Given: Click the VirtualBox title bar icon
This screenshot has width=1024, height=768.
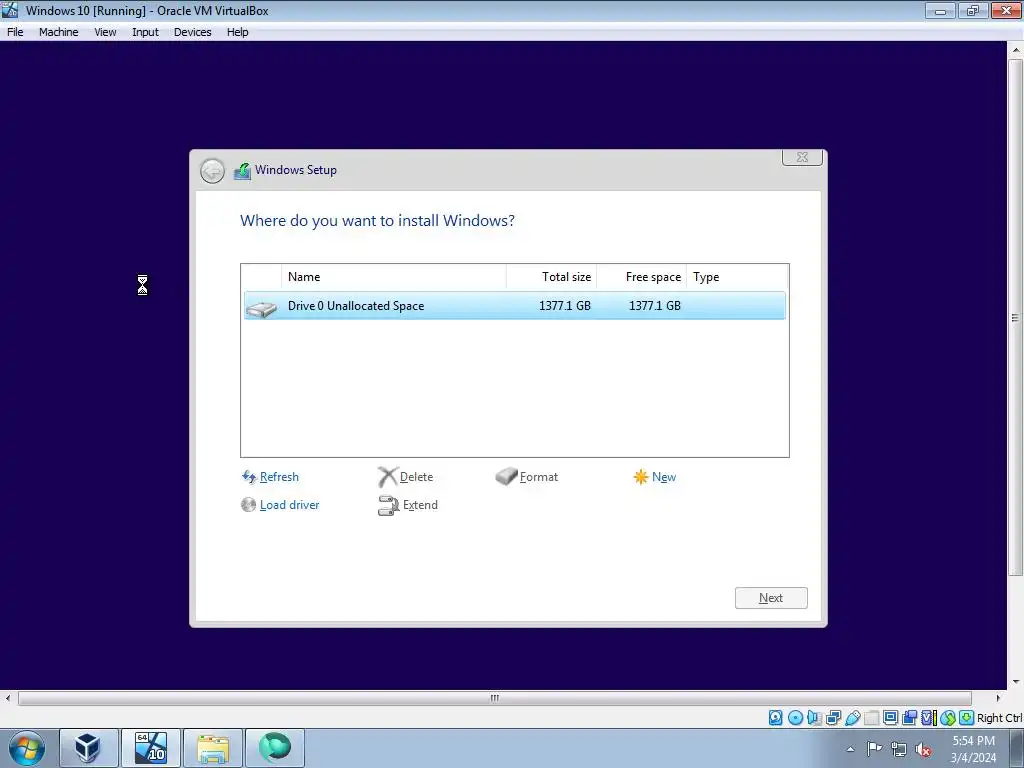Looking at the screenshot, I should (10, 10).
